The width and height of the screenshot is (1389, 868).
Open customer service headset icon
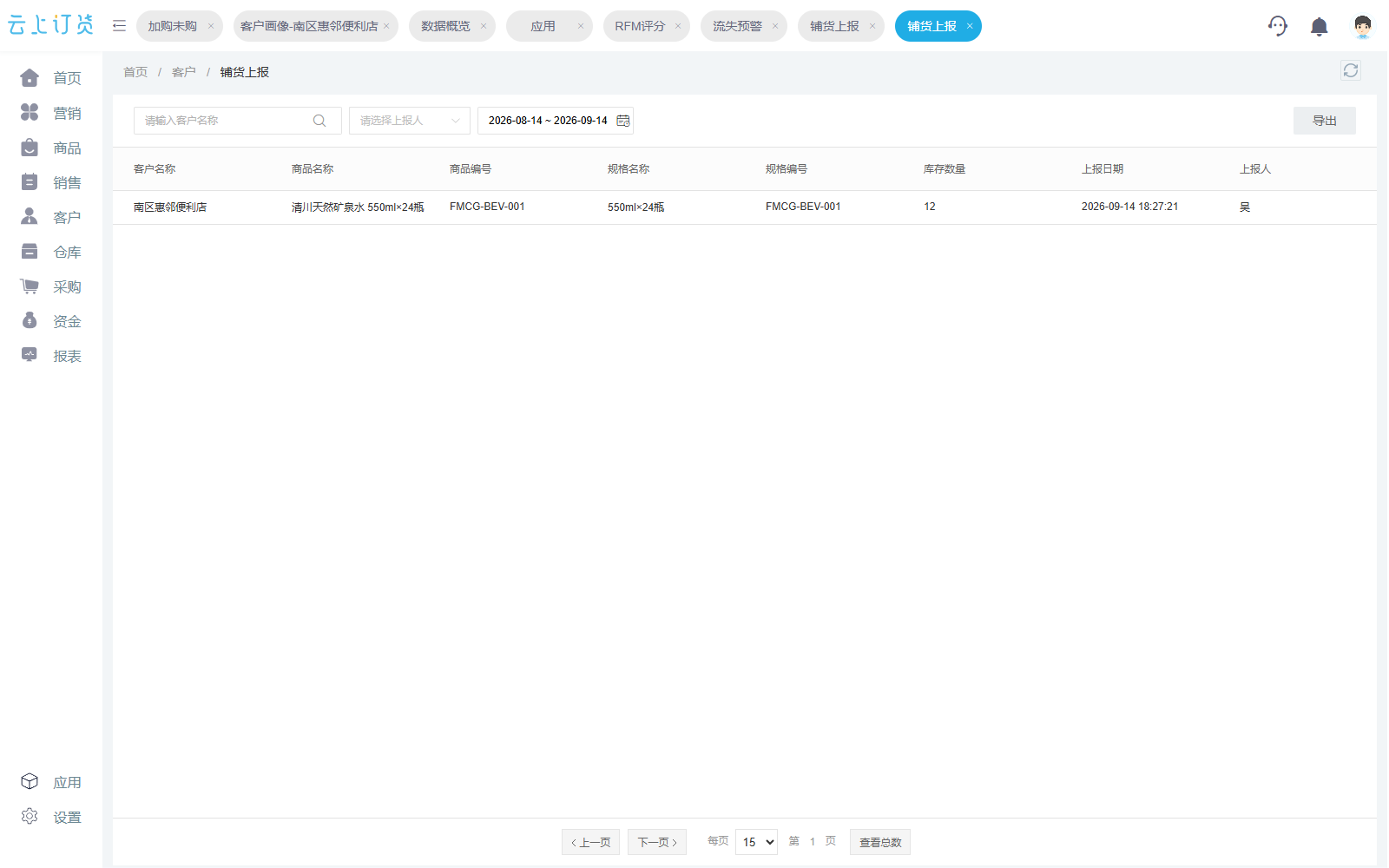click(x=1277, y=26)
